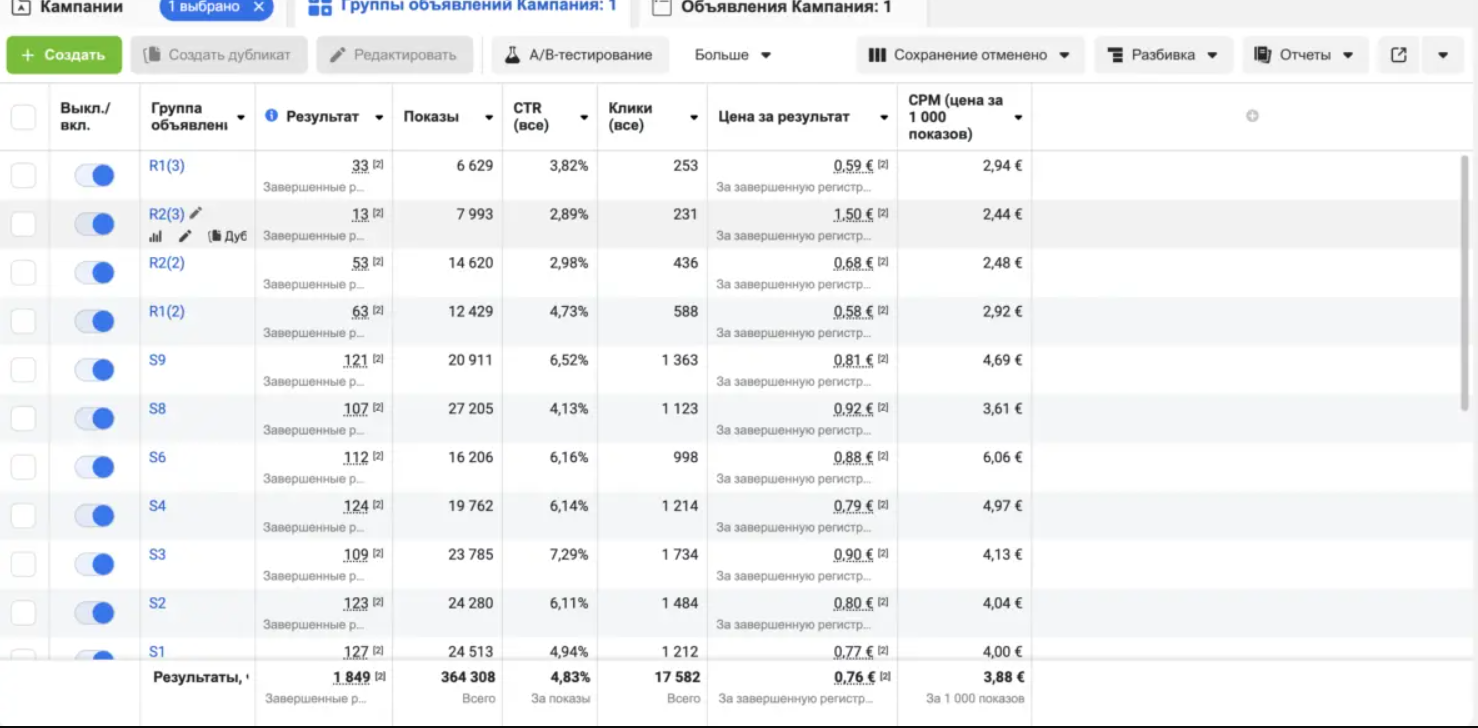
Task: Click the result value 121 in S9 row
Action: pyautogui.click(x=356, y=360)
